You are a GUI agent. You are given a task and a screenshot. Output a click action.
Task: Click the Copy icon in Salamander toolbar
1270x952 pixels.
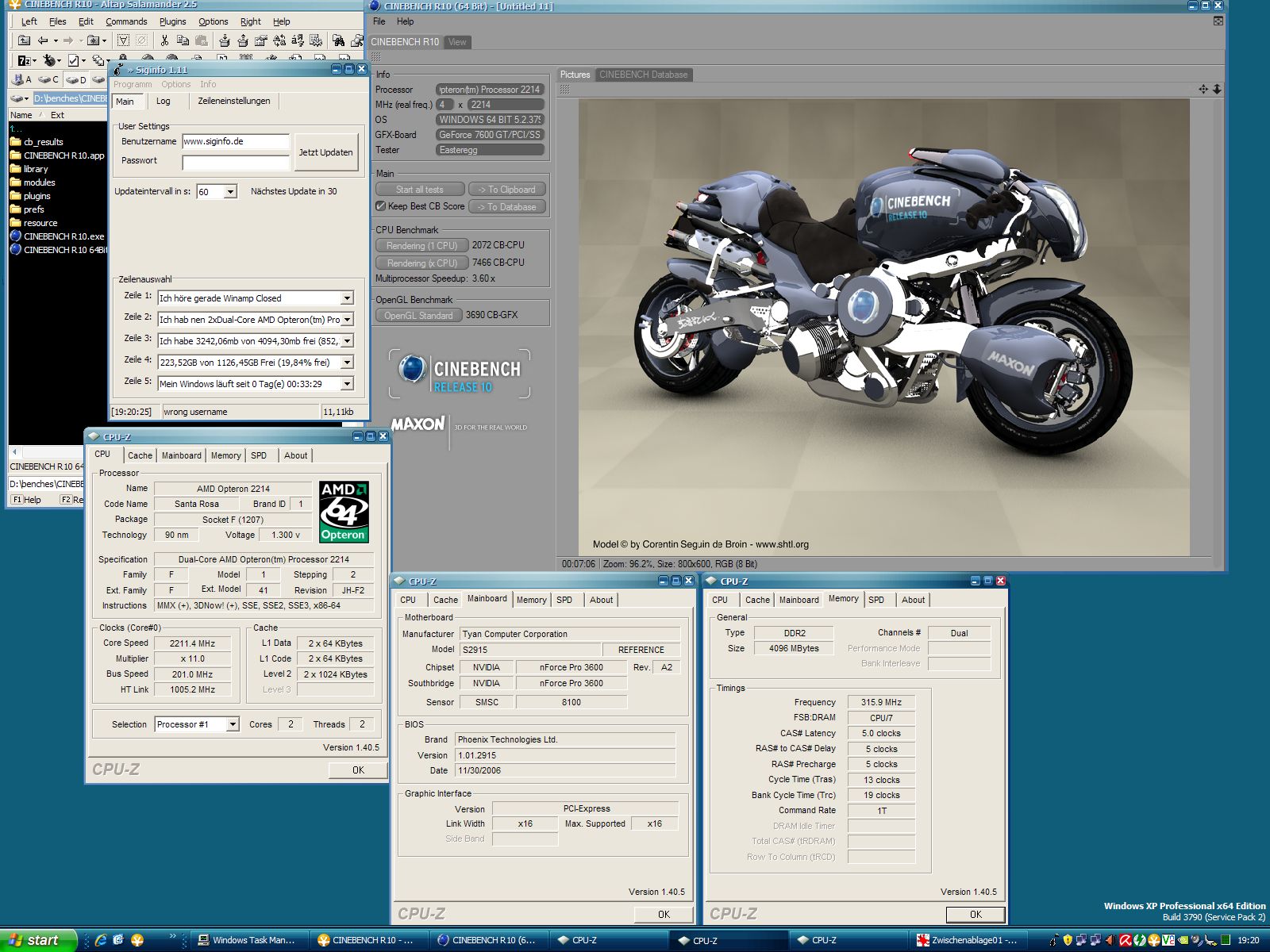pos(183,40)
